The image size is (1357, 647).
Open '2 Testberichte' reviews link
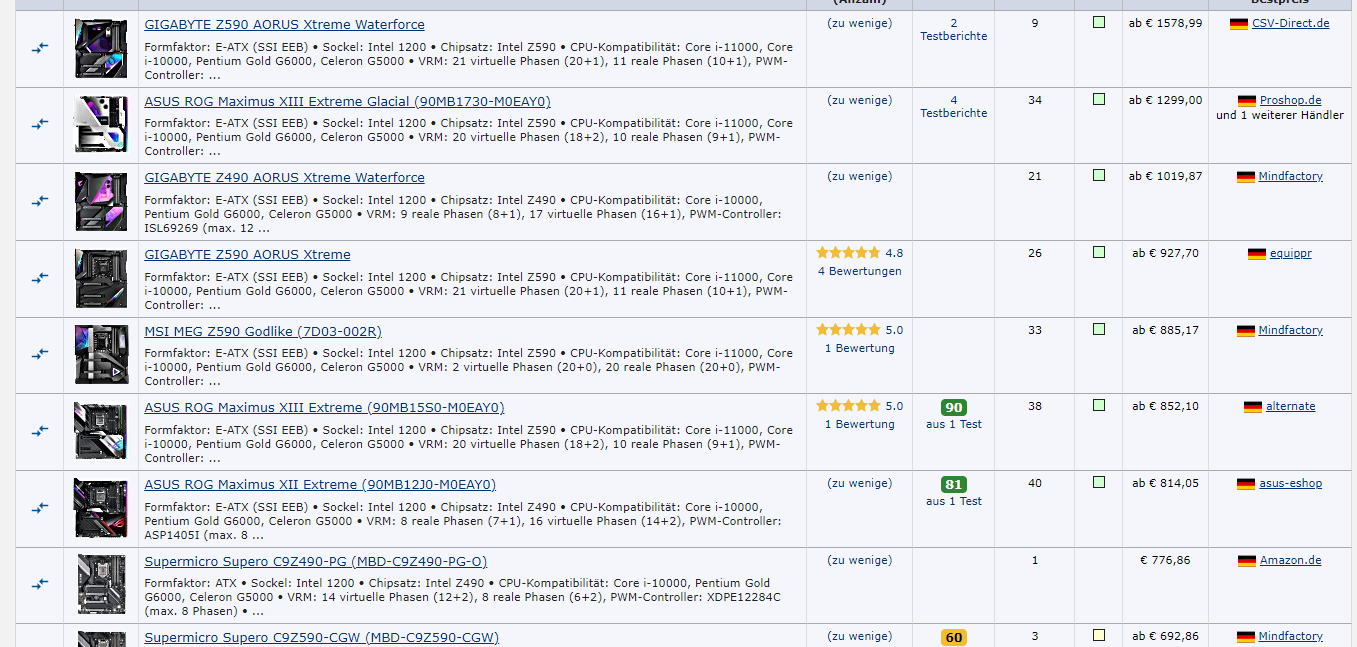[954, 29]
